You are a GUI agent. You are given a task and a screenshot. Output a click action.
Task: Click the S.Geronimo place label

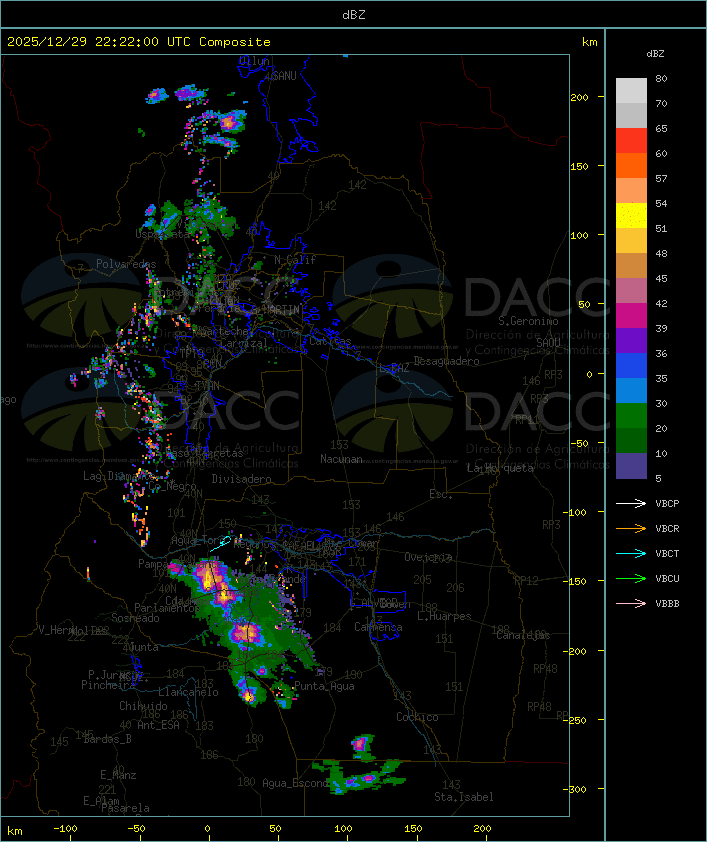(x=528, y=321)
